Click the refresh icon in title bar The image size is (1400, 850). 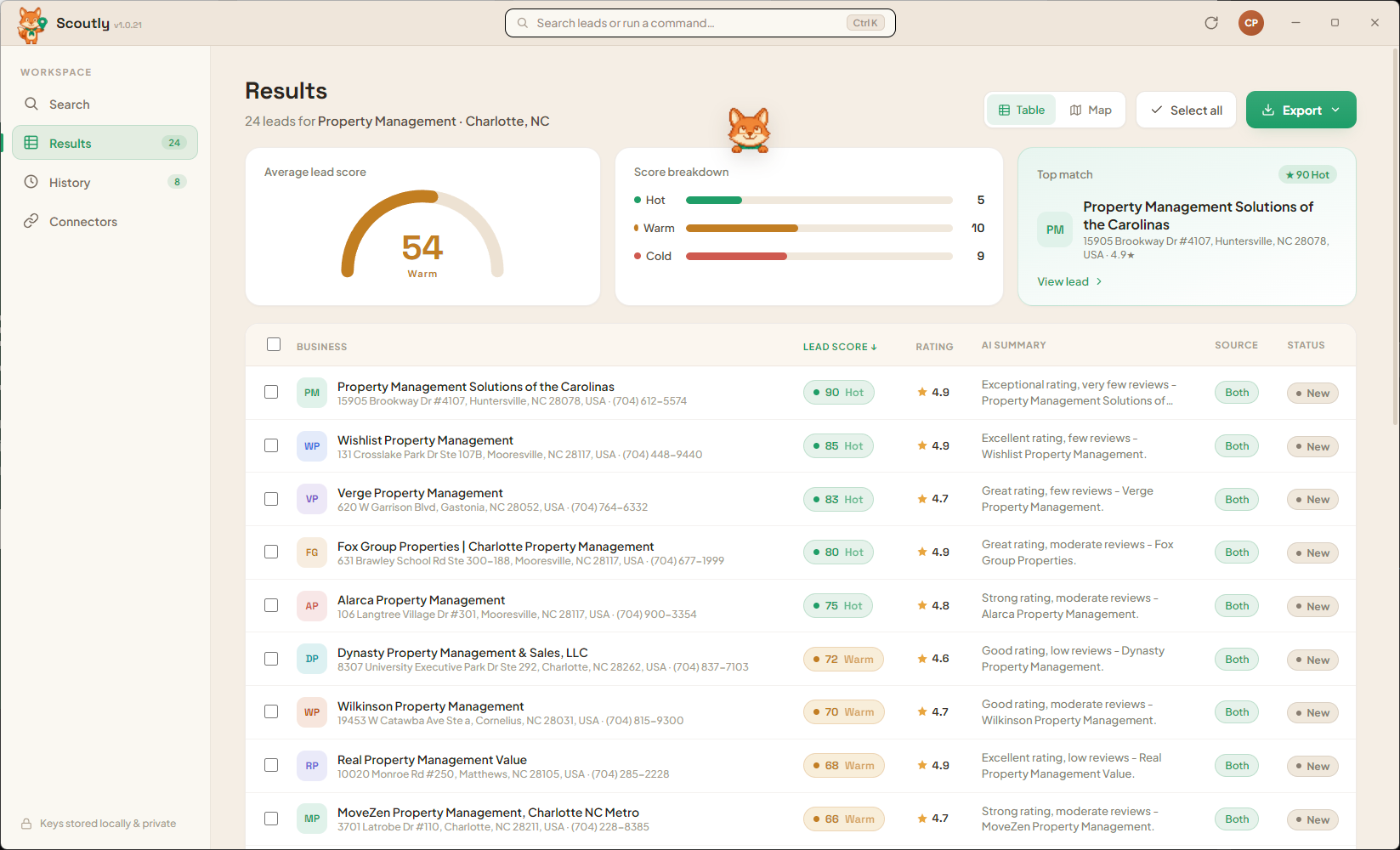pos(1211,23)
